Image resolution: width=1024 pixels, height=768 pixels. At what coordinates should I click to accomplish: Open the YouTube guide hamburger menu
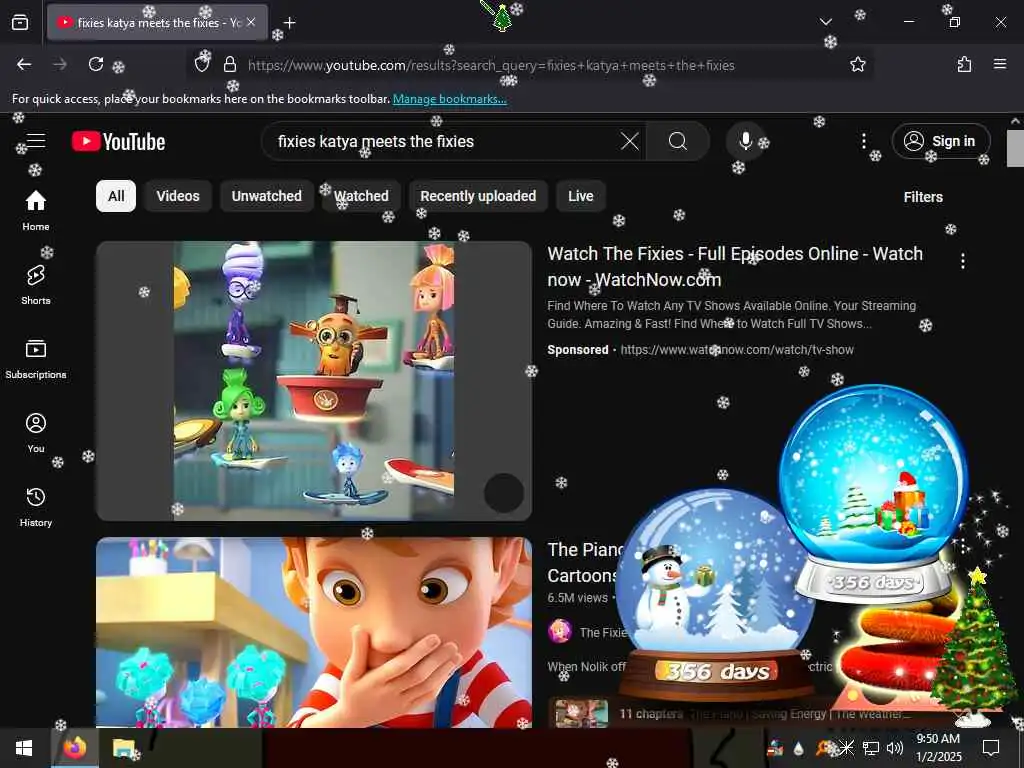[36, 141]
